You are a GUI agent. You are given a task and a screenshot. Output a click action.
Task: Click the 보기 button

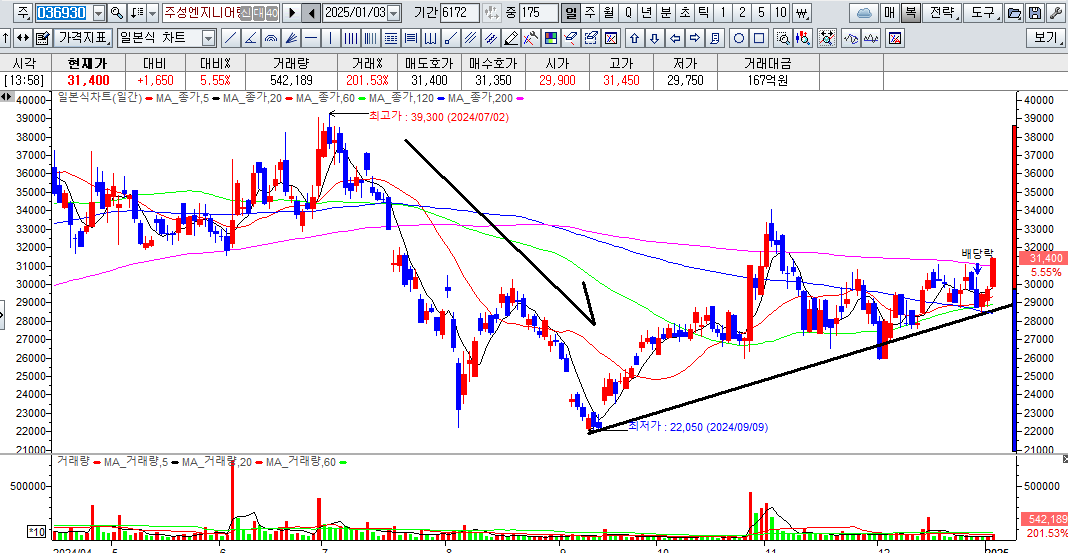(x=1046, y=38)
